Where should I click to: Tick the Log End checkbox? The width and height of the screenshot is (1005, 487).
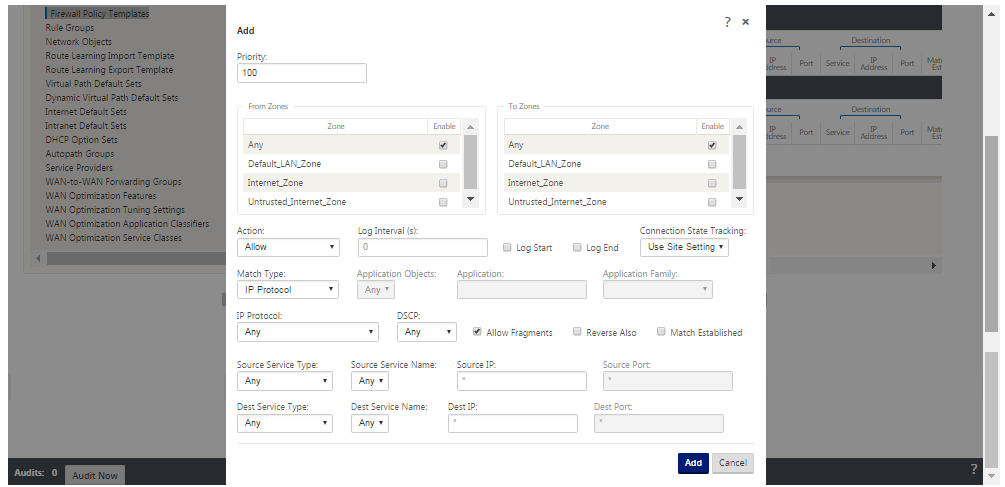[577, 247]
